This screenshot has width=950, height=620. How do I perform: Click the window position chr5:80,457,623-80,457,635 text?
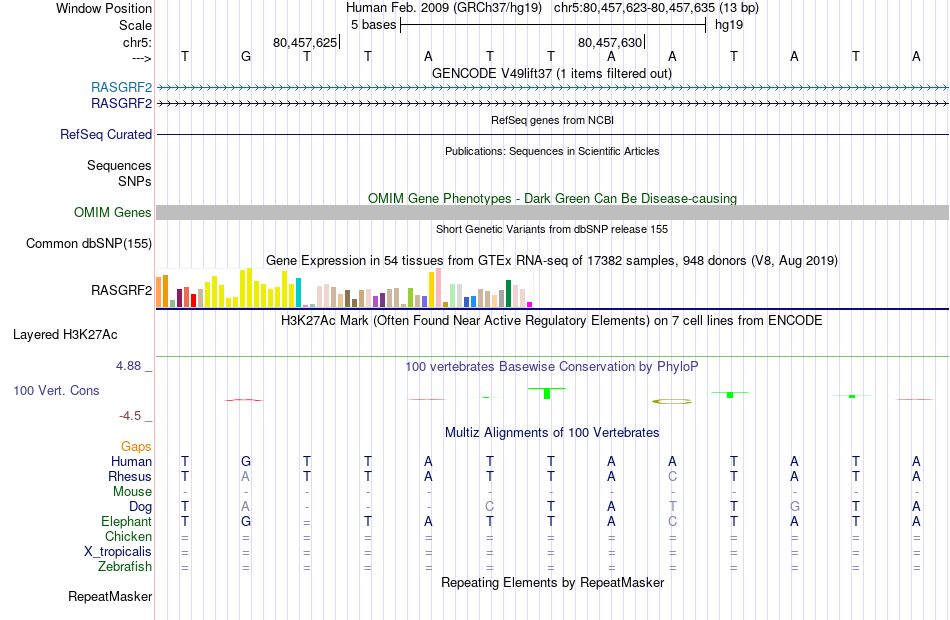pos(656,8)
